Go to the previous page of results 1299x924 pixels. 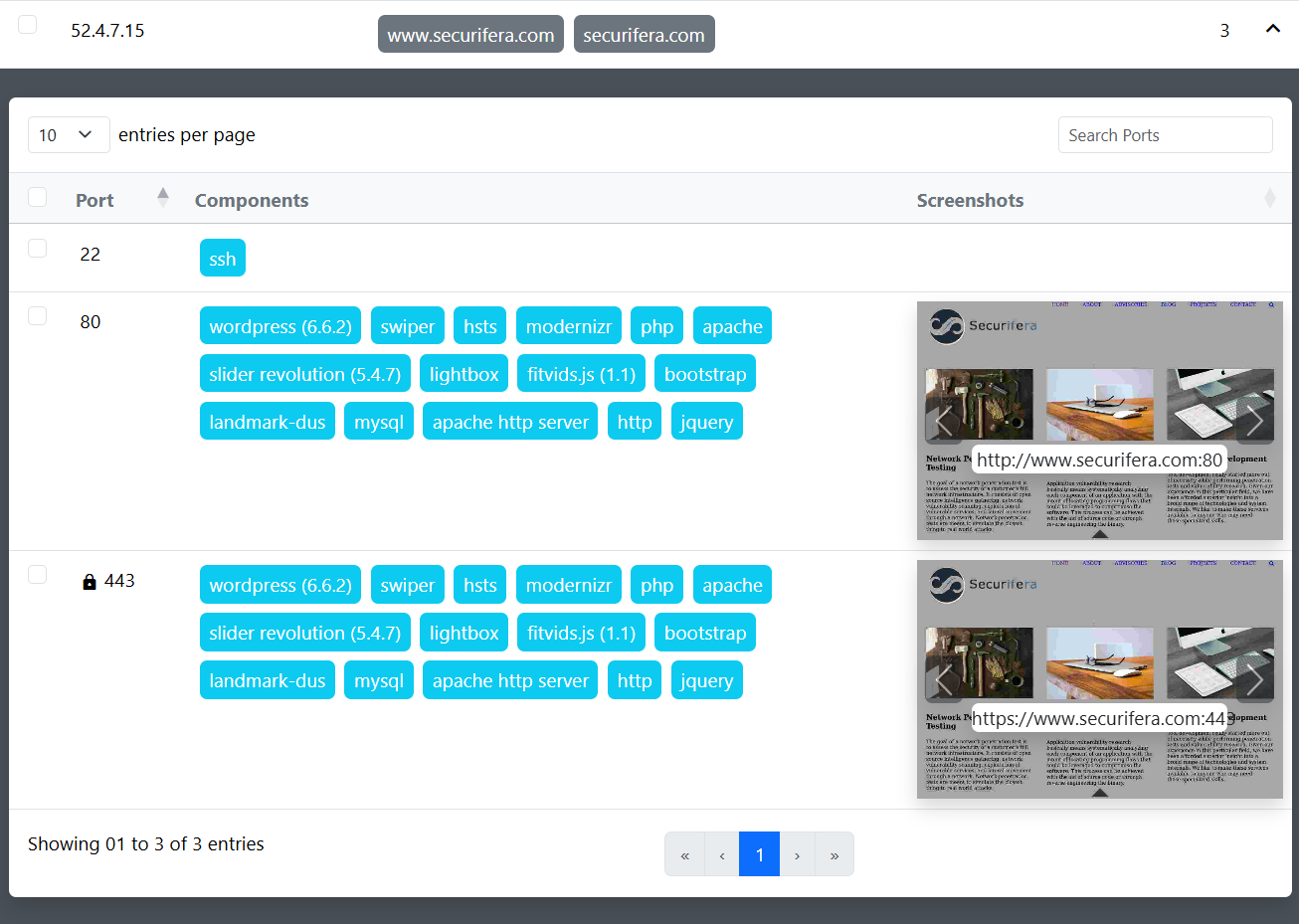pyautogui.click(x=722, y=854)
